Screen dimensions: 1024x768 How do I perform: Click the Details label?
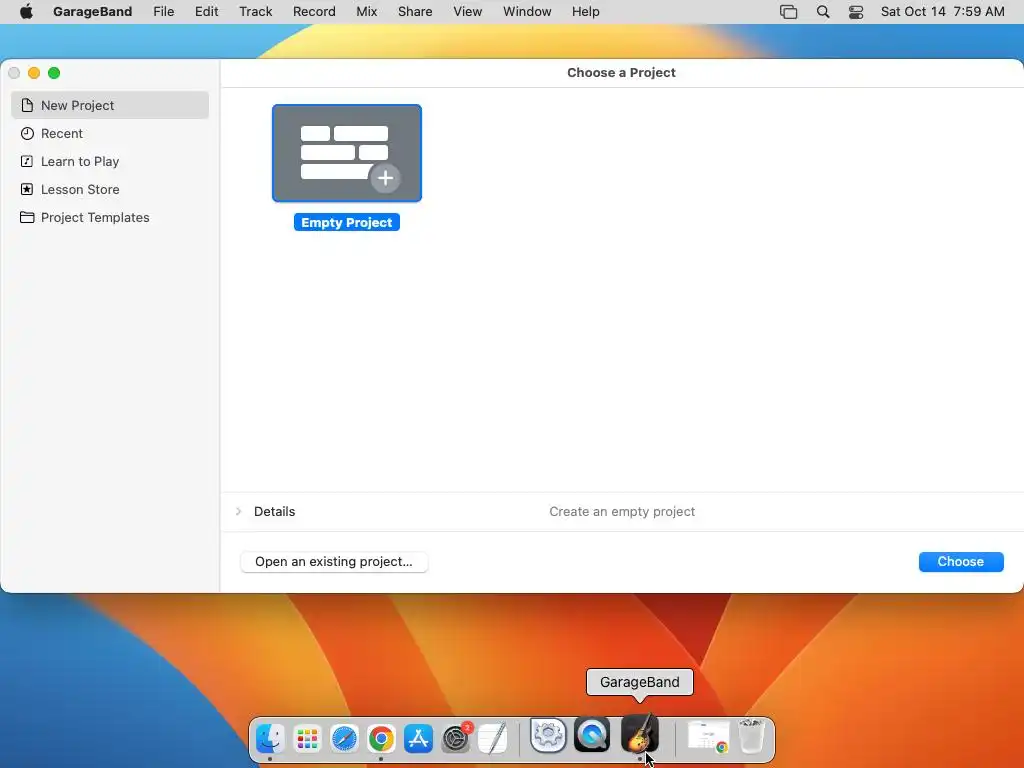(274, 511)
